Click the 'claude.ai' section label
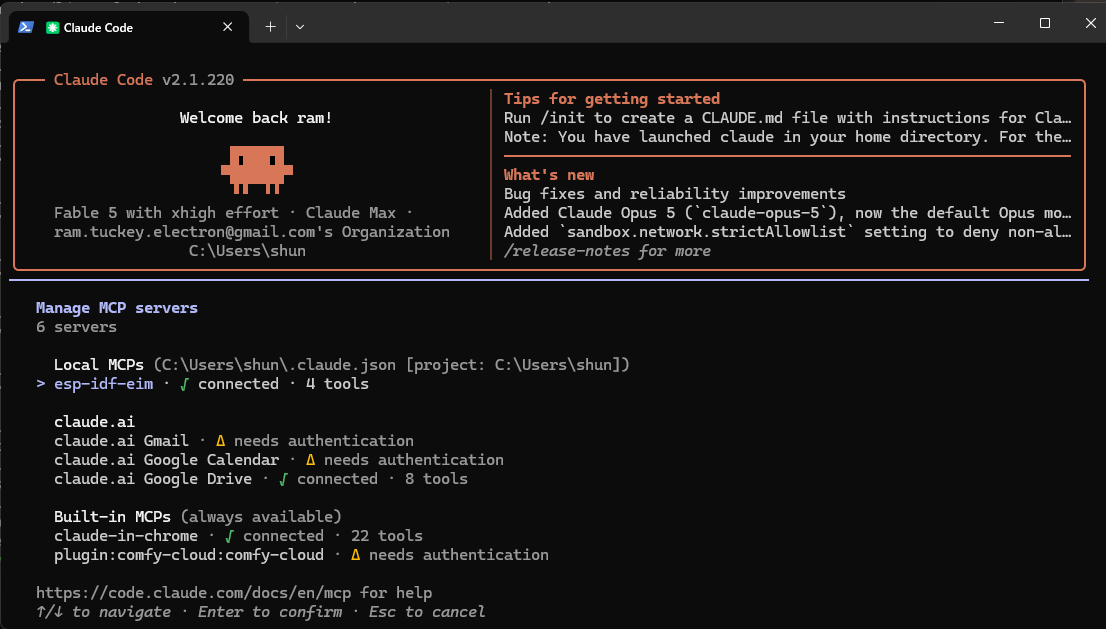 click(95, 422)
